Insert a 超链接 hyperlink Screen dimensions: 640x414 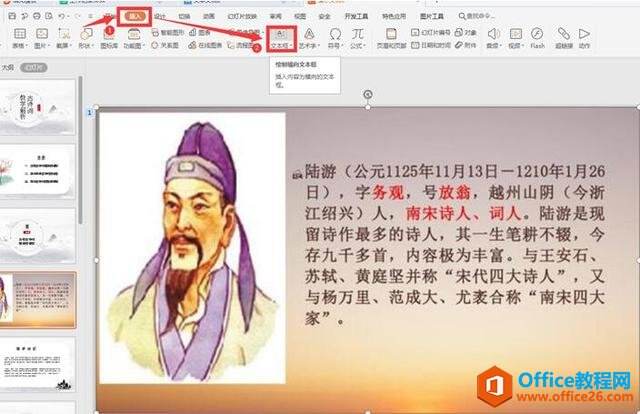pyautogui.click(x=564, y=38)
